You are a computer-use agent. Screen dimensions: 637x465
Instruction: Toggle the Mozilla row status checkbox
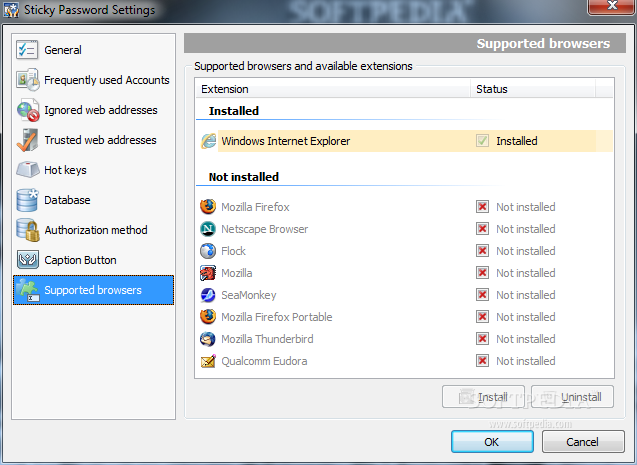[482, 273]
